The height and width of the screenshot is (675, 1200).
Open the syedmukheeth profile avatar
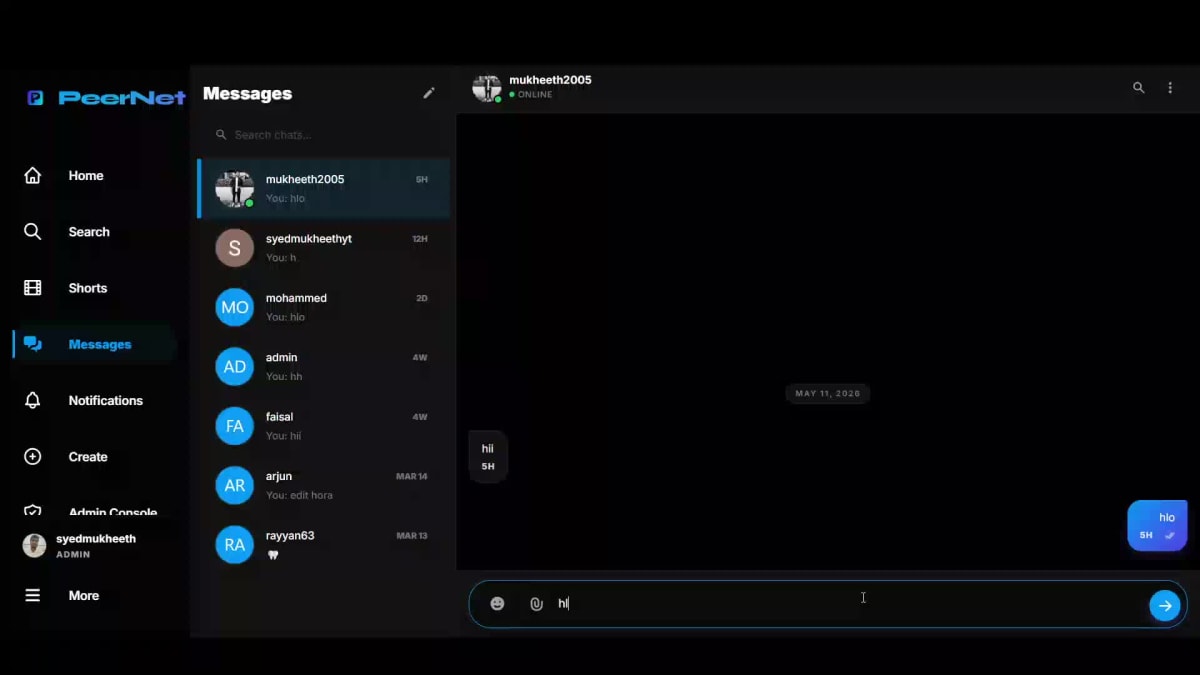point(34,545)
